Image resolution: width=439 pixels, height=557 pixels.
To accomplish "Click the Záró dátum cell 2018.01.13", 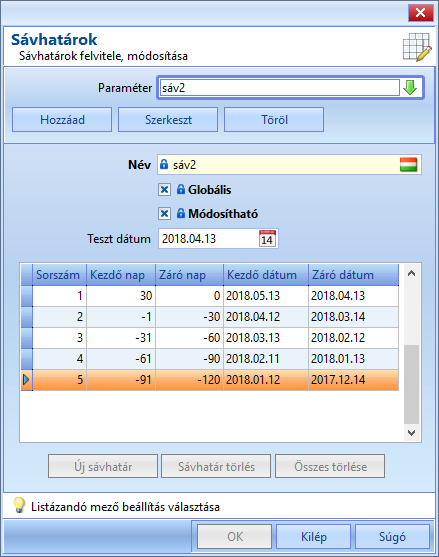I will 353,358.
